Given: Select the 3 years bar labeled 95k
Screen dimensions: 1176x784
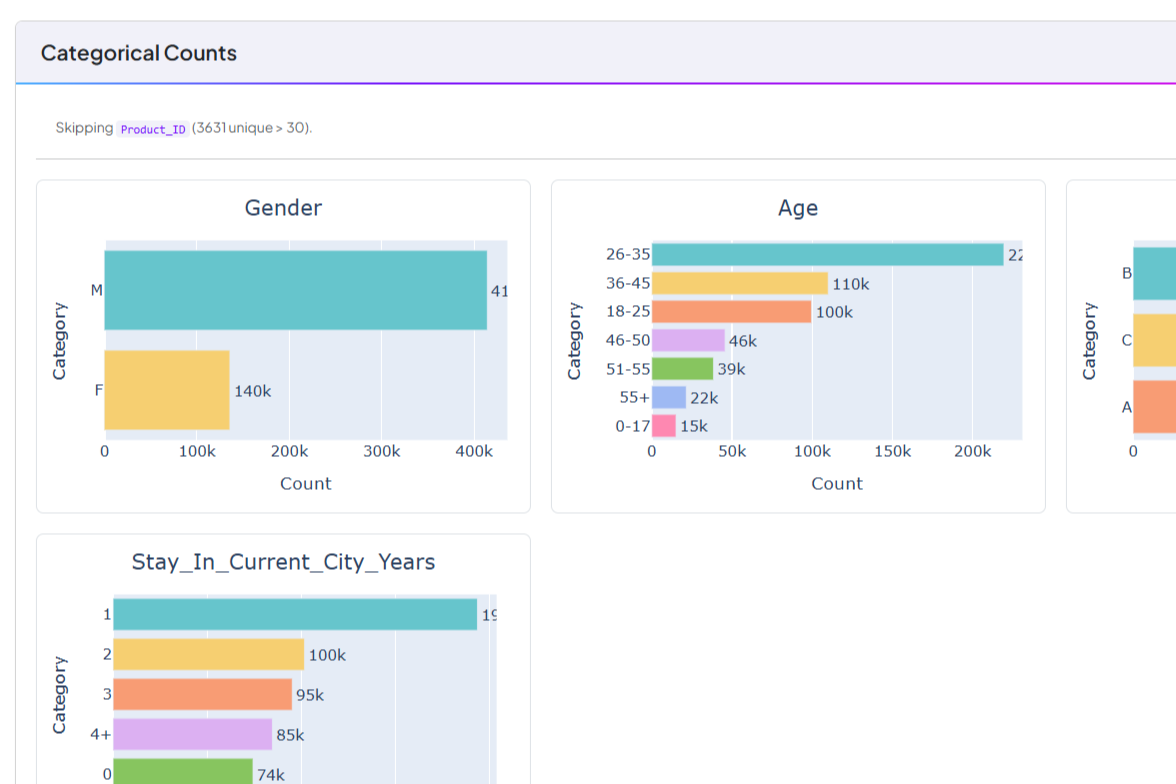Looking at the screenshot, I should click(x=202, y=694).
